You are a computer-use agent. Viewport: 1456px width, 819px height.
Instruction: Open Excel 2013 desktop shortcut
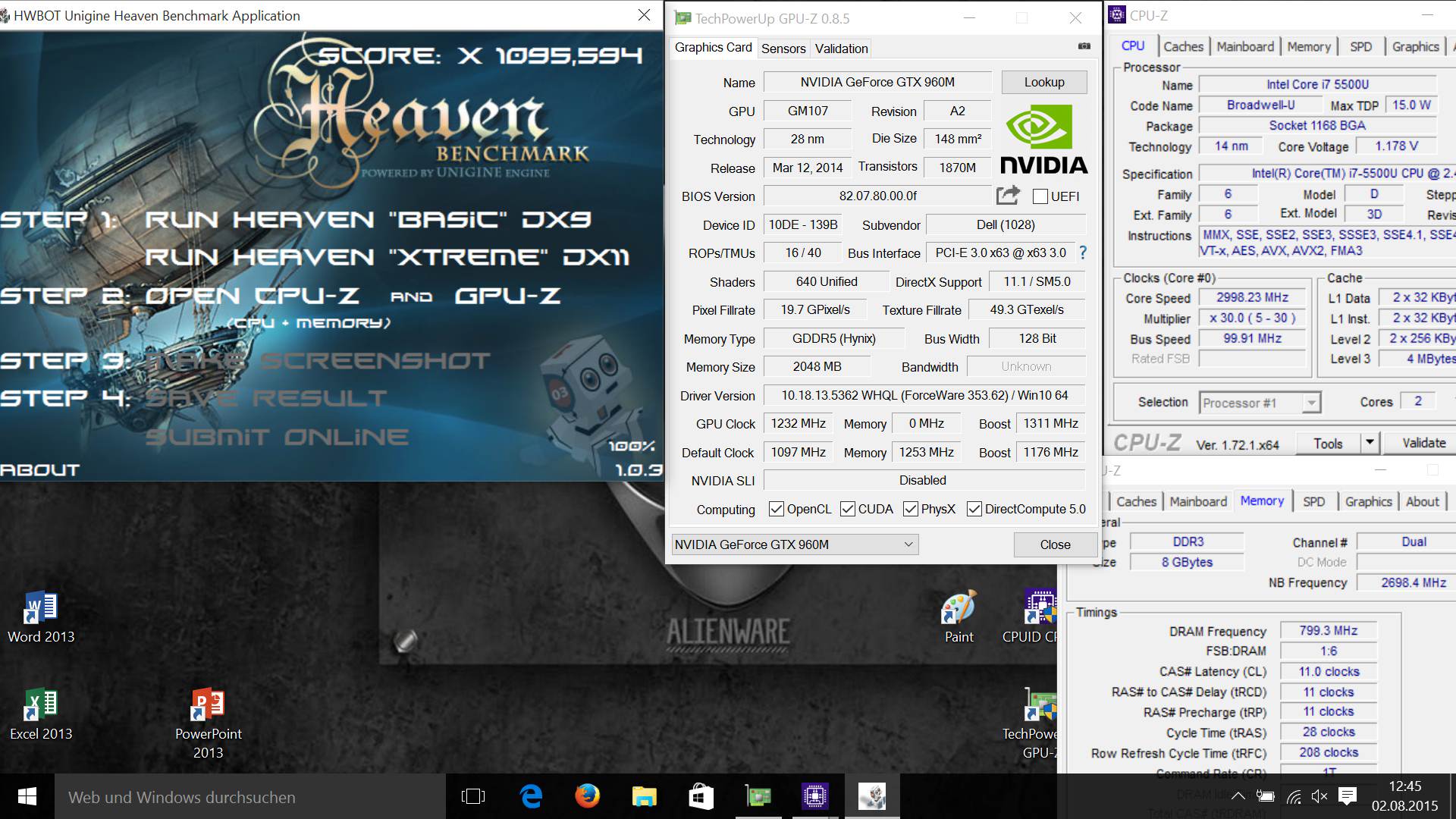tap(41, 714)
